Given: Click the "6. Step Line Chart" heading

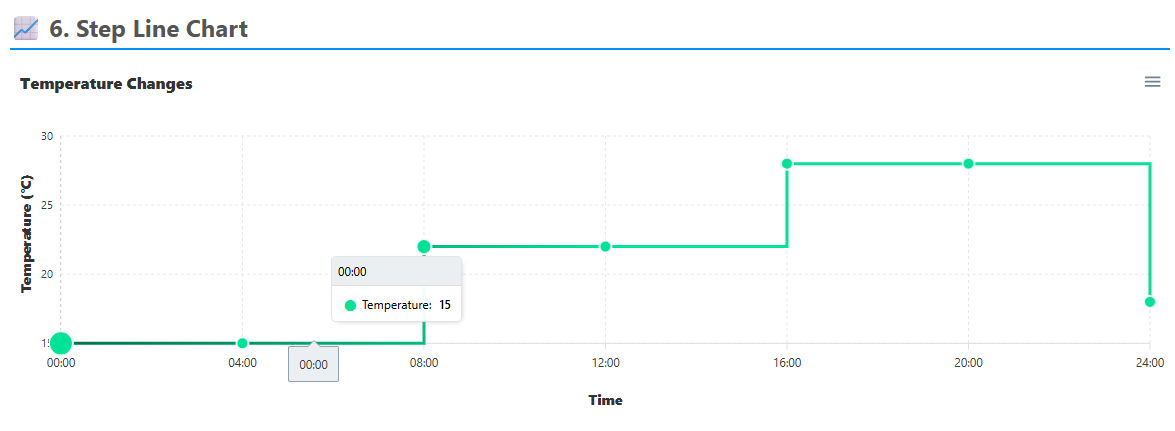Looking at the screenshot, I should [x=148, y=29].
